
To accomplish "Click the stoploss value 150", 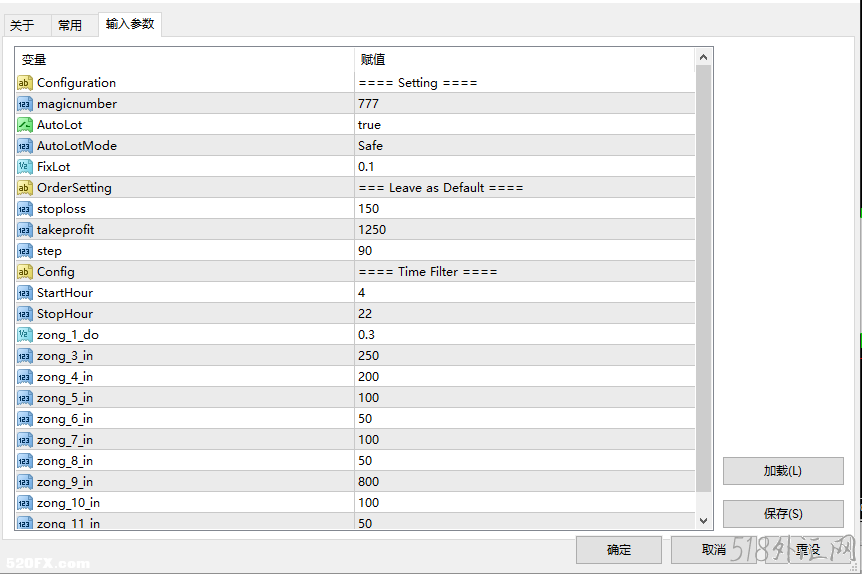I will pyautogui.click(x=368, y=209).
